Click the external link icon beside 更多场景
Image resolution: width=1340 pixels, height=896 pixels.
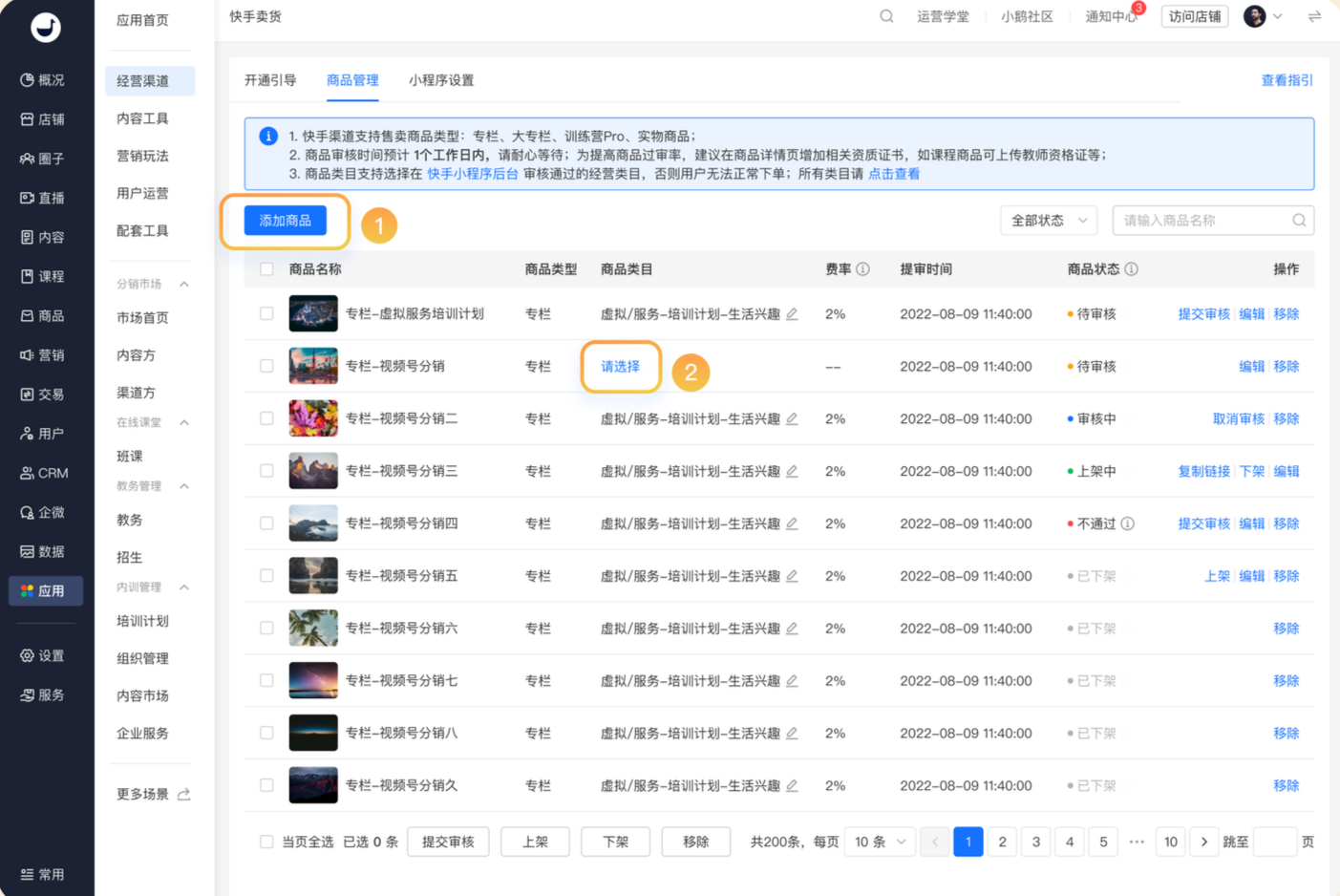184,794
